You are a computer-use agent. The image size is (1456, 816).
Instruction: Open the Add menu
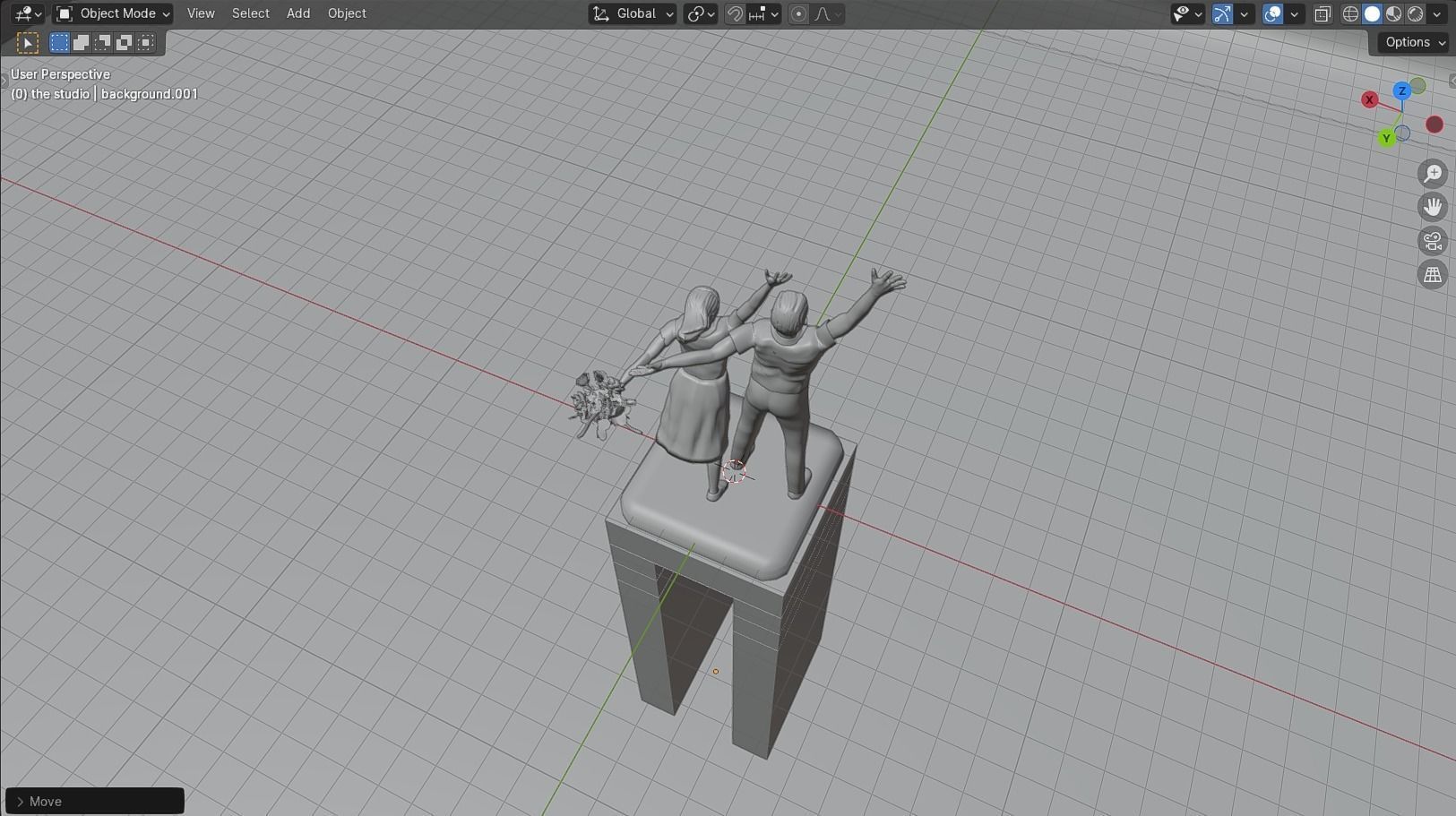(298, 13)
